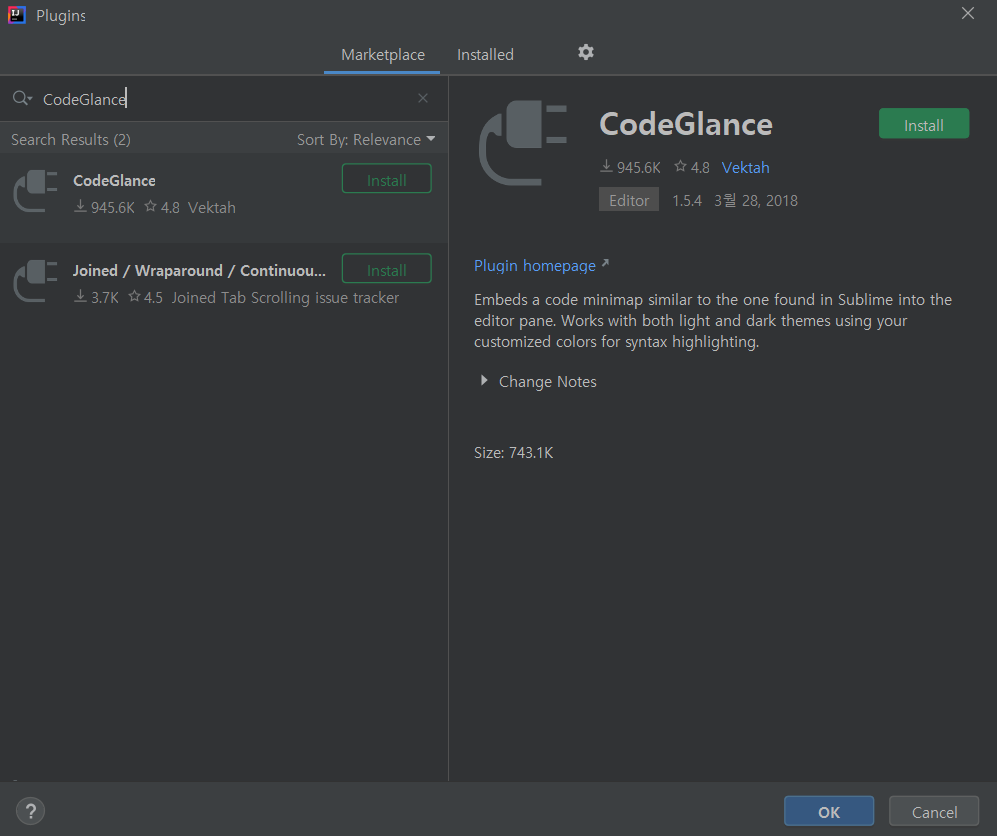Install CodeGlance from the results list

tap(387, 179)
